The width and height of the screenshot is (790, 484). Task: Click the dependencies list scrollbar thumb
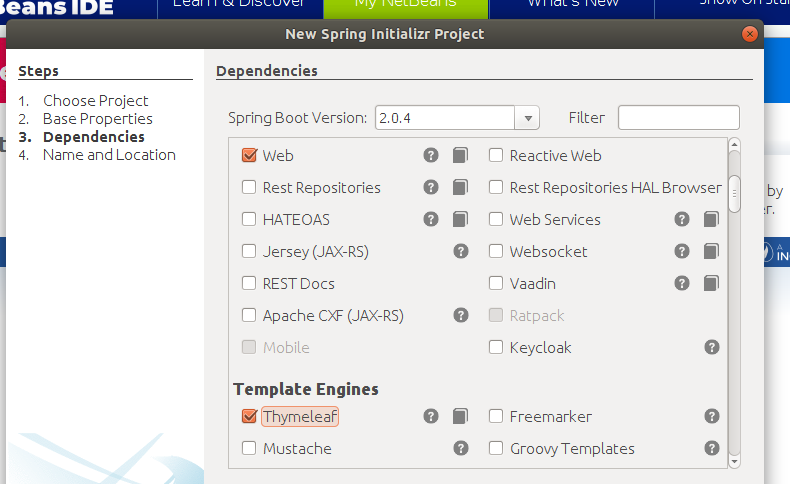pos(734,194)
